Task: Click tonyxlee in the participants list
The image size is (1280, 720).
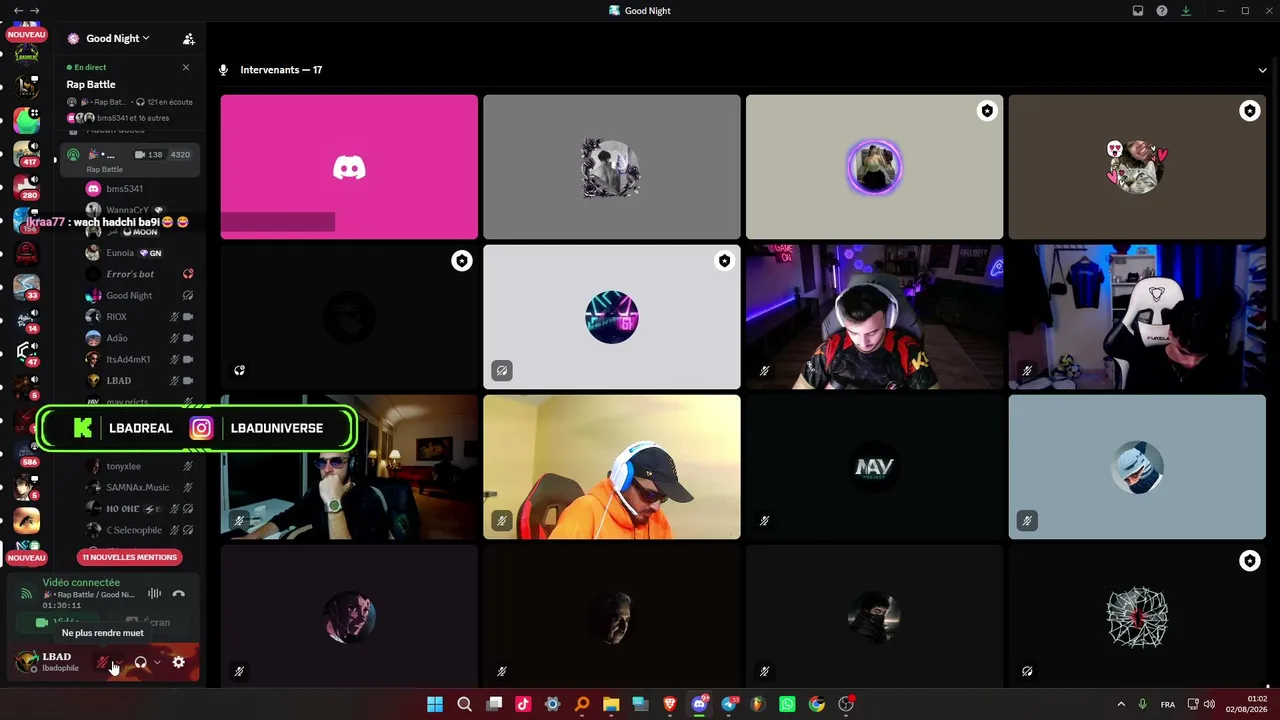Action: click(x=123, y=466)
